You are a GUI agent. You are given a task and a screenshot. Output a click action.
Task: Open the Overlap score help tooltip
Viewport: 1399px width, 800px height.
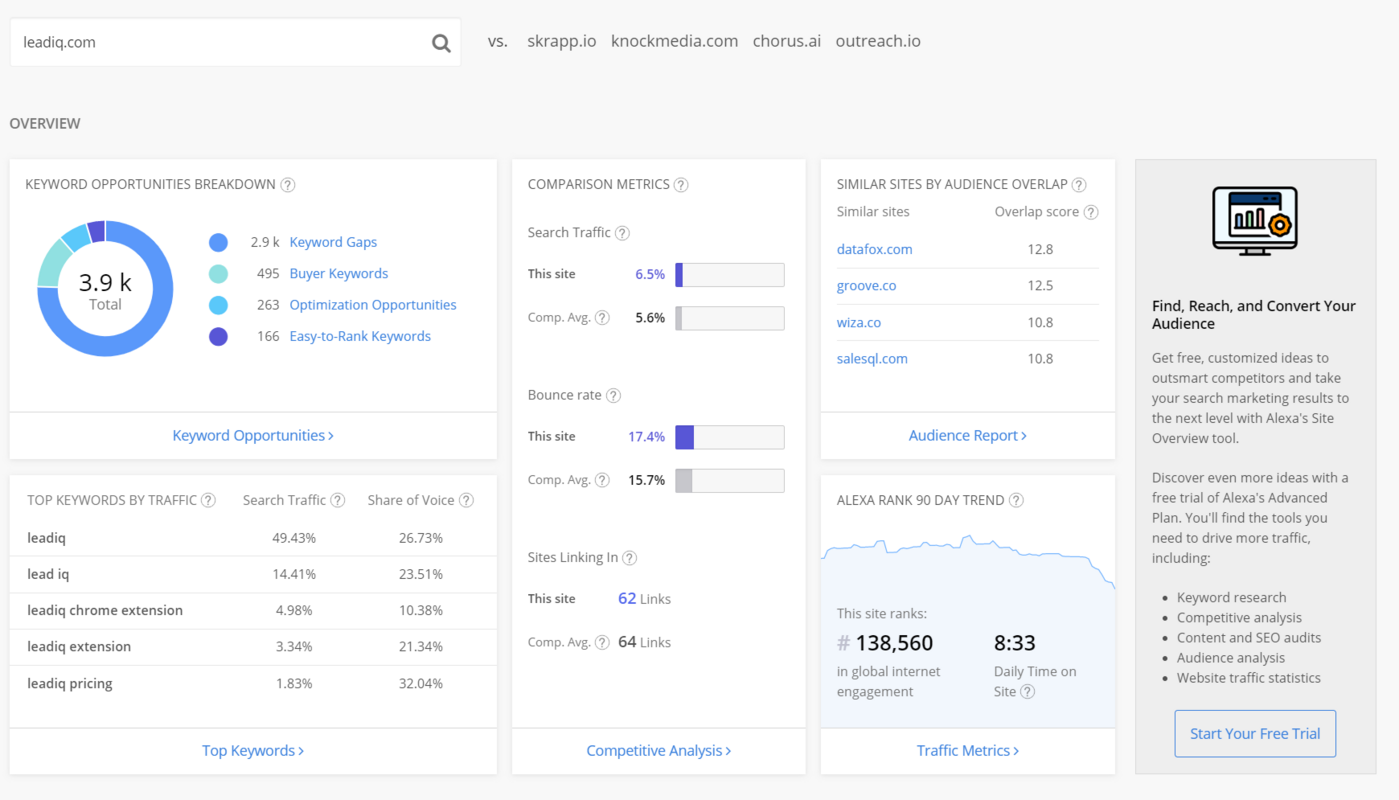point(1091,211)
